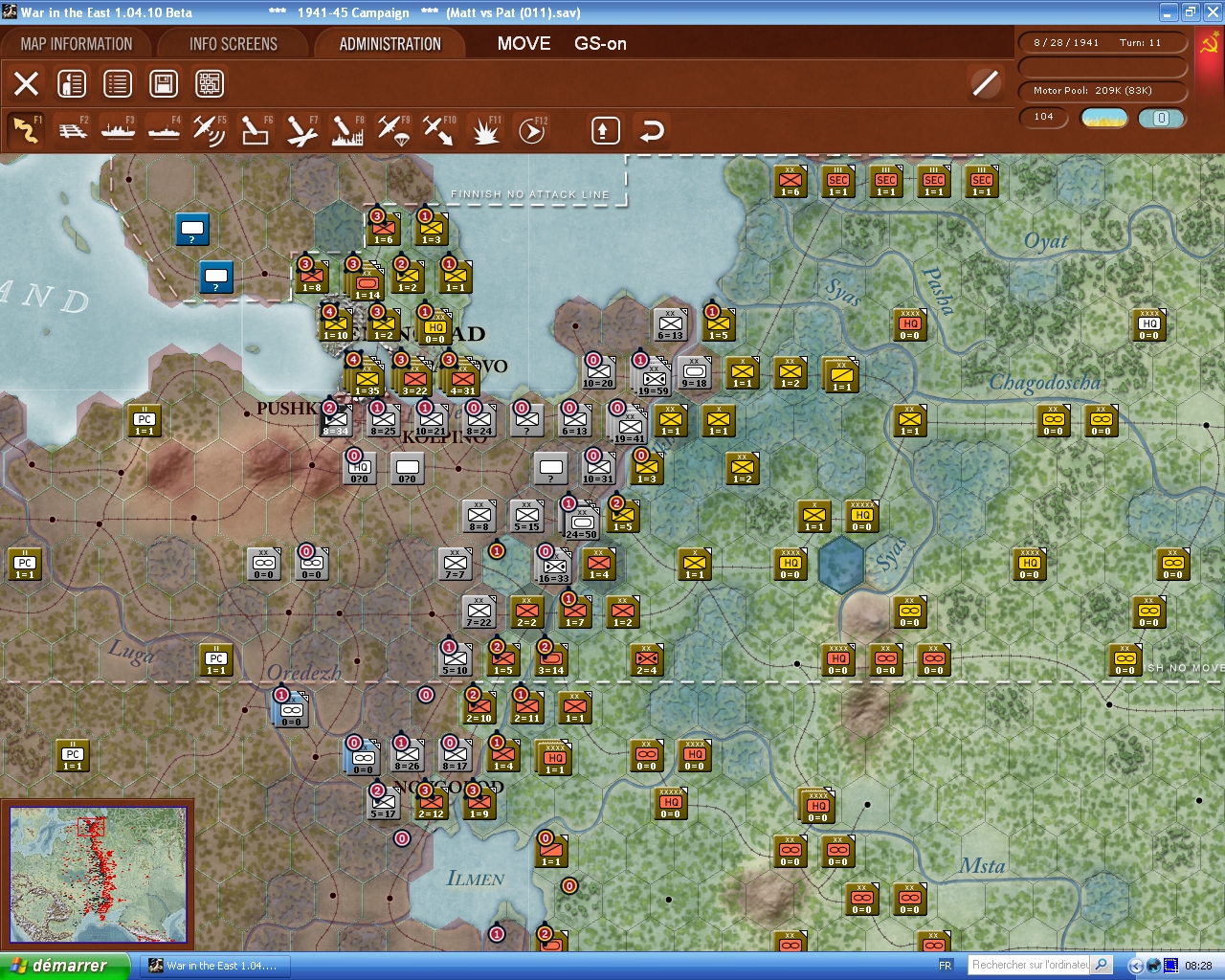Select the F4 amphibious ship icon

(x=164, y=130)
